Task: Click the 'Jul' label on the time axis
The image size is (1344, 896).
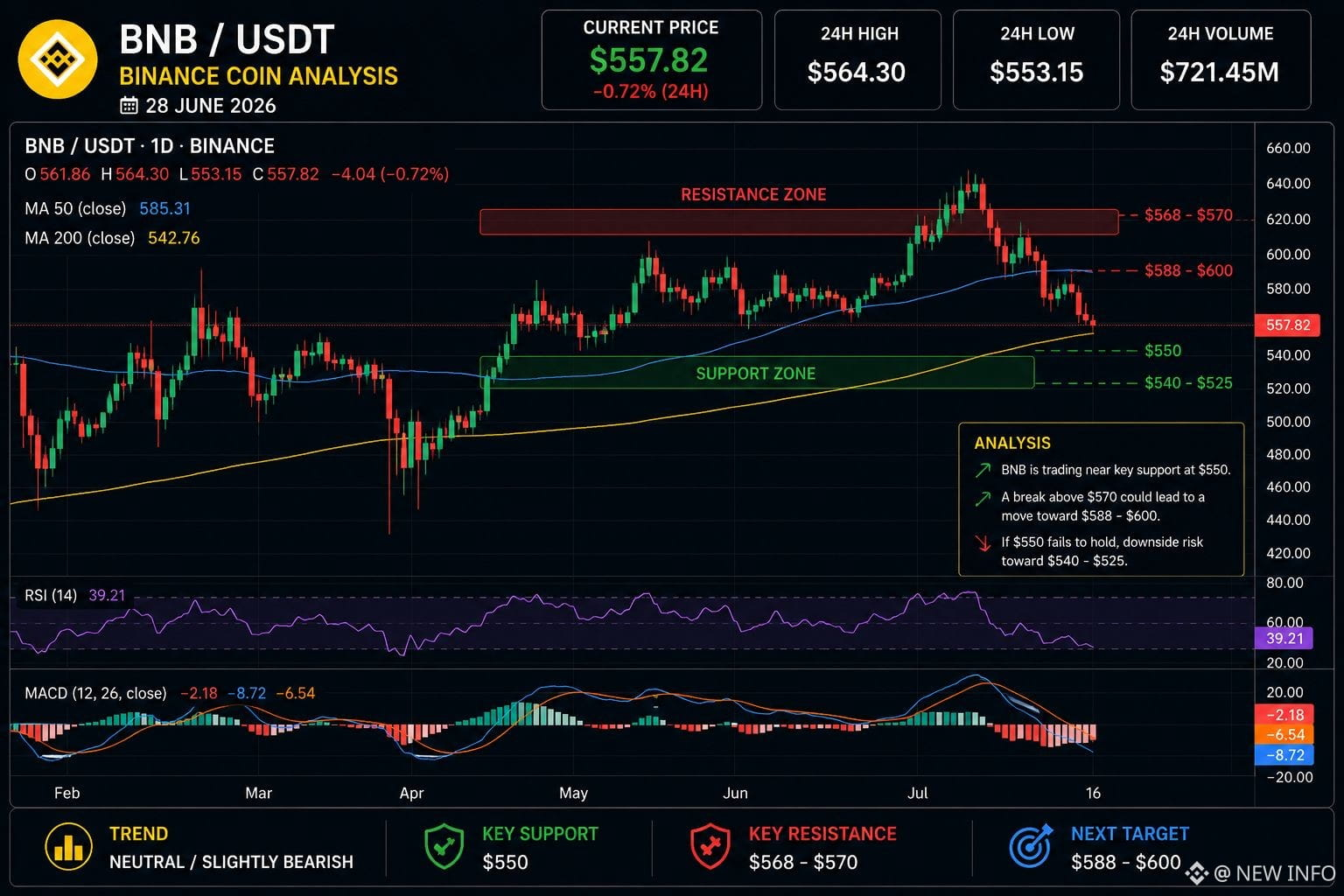Action: click(x=917, y=793)
